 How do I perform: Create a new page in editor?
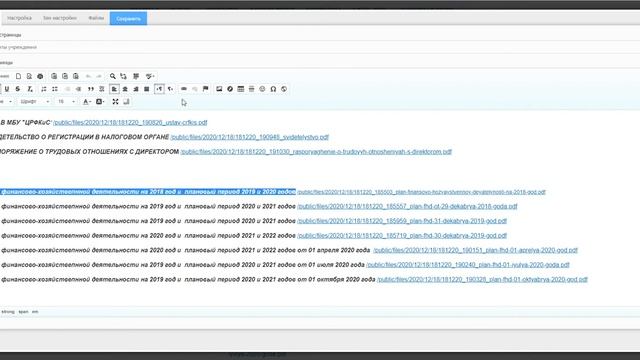pos(18,76)
